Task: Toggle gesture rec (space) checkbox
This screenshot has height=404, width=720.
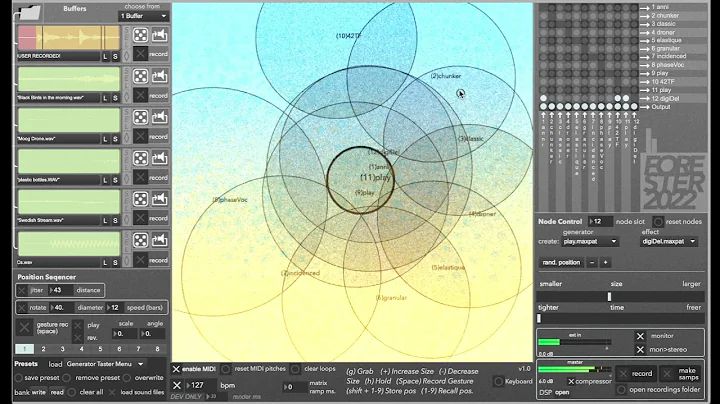Action: 24,328
